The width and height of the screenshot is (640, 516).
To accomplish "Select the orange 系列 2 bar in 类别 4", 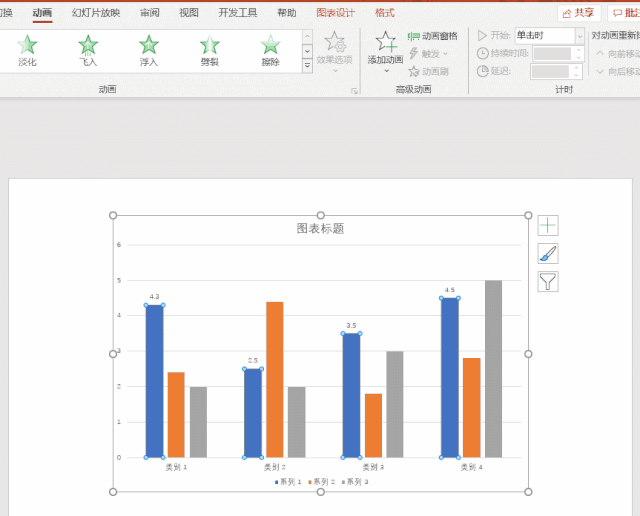I will pos(471,407).
